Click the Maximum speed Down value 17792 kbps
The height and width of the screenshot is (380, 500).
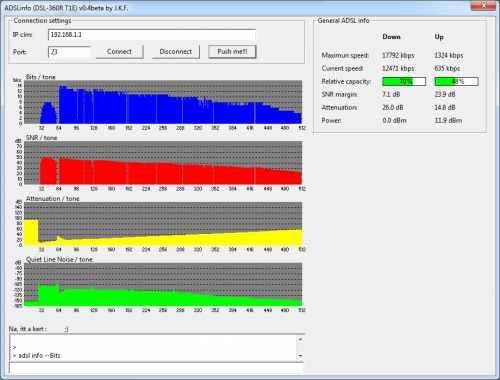tap(398, 55)
